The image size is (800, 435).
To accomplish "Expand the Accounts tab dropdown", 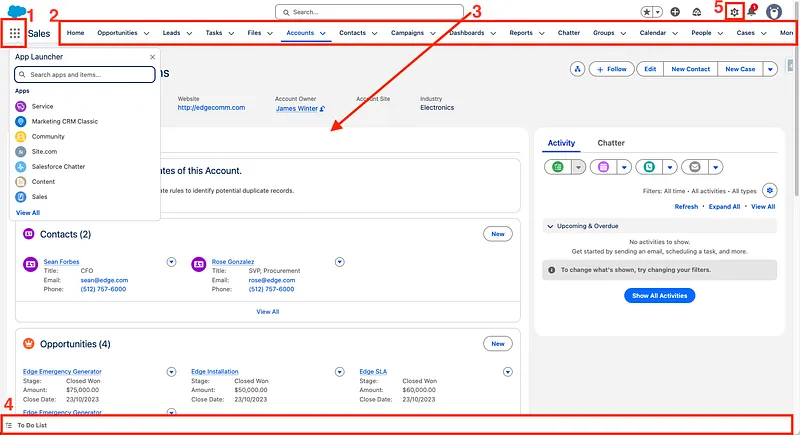I will coord(322,33).
